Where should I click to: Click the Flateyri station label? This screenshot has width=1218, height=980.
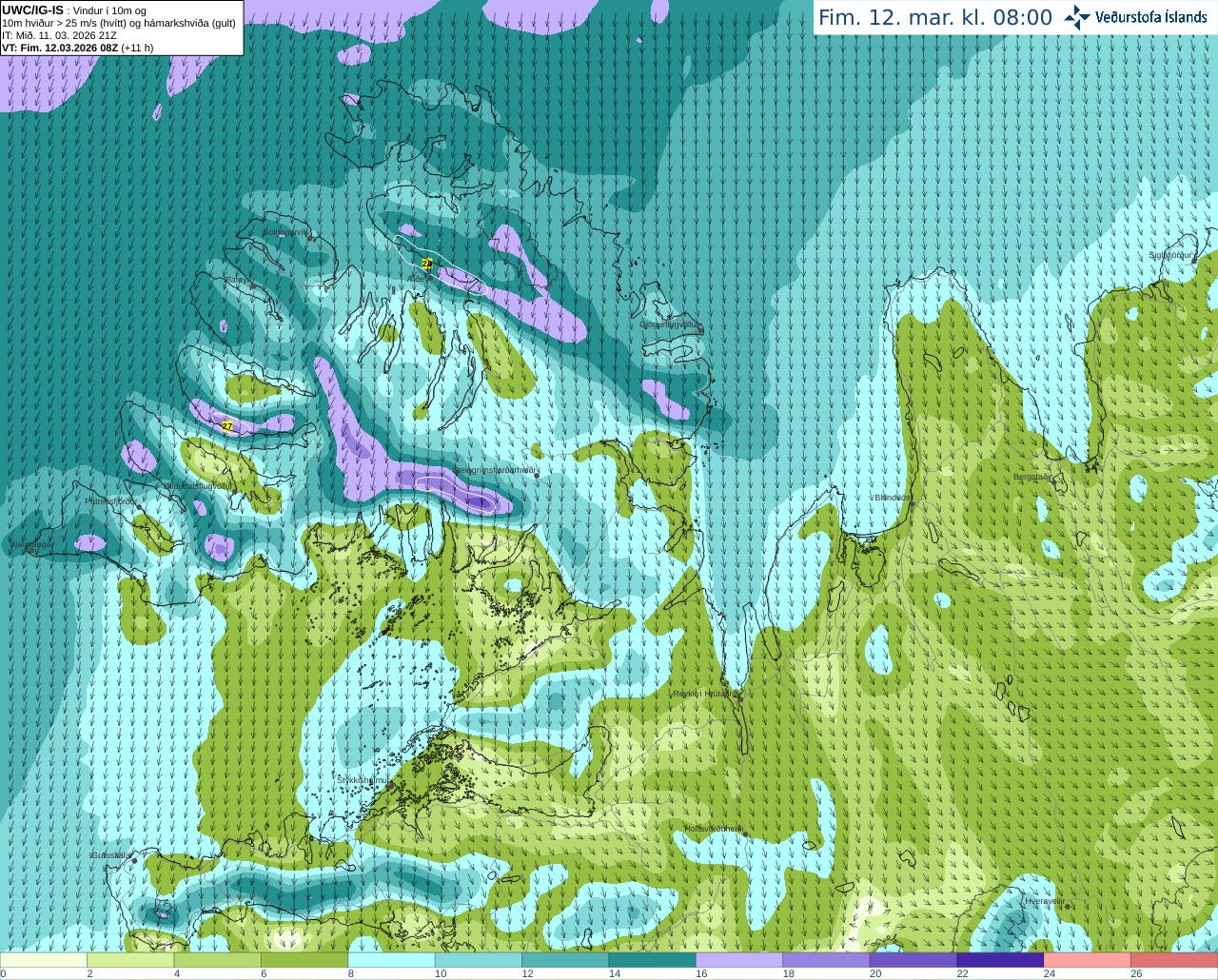point(236,280)
